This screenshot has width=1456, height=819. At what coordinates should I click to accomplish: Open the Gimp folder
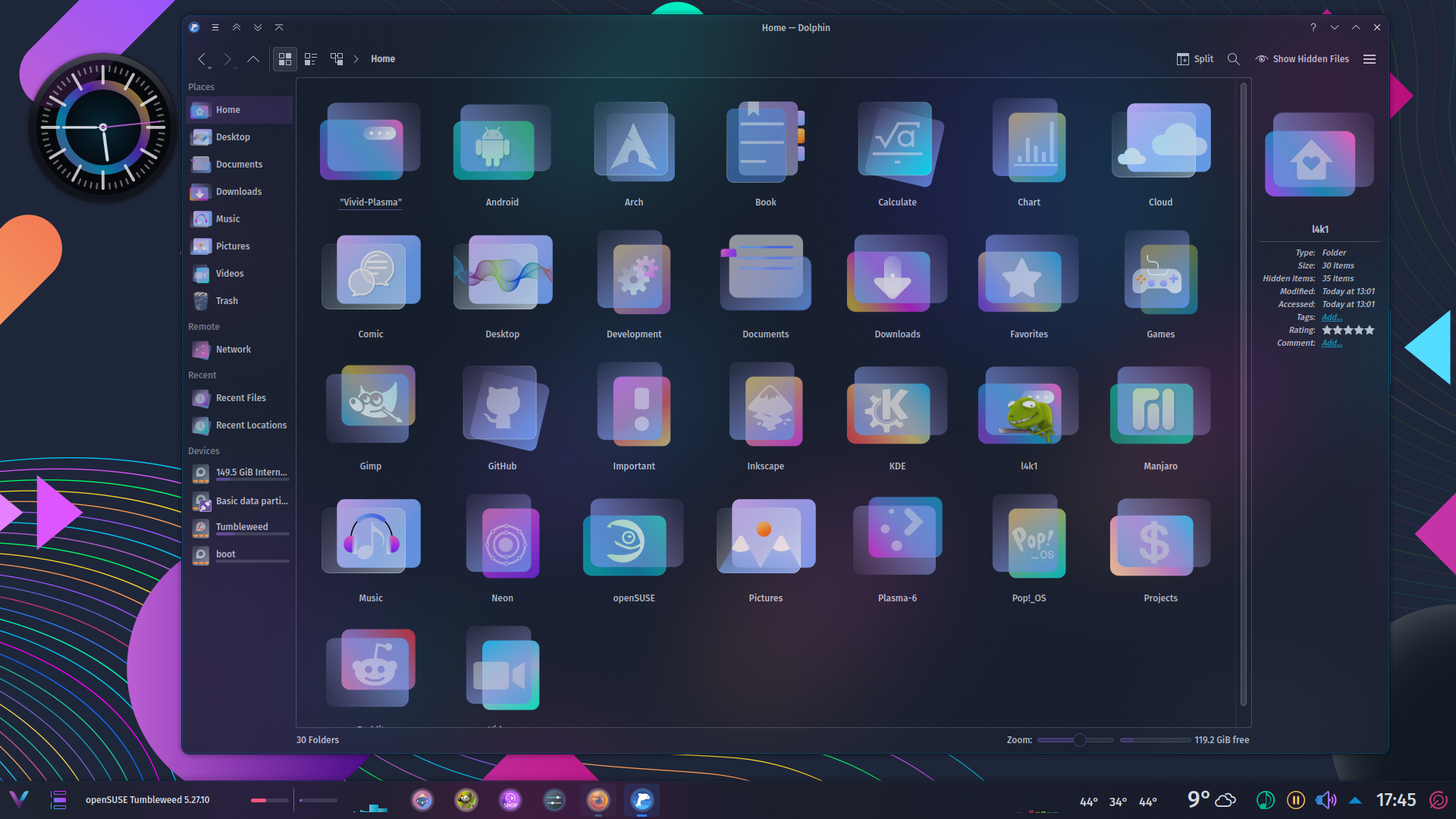pos(371,419)
